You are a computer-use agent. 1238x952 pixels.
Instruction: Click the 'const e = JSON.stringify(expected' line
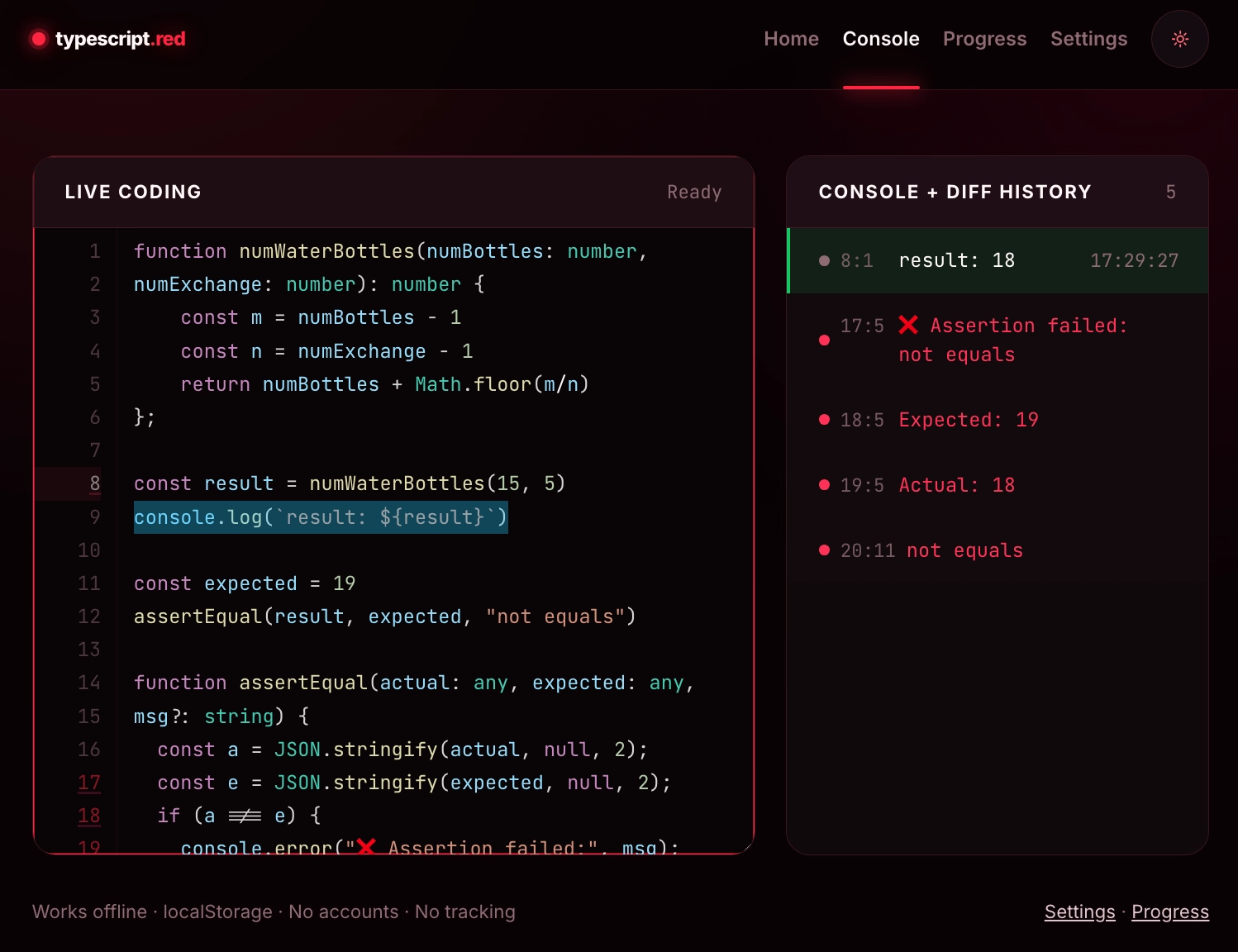pos(414,783)
